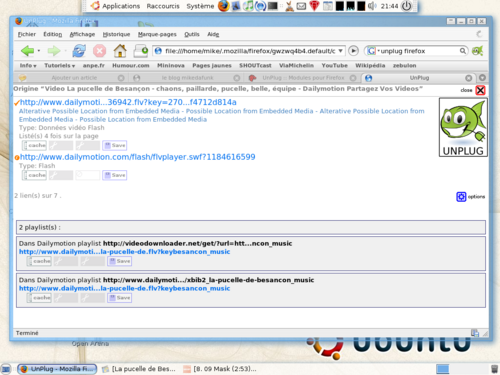
Task: Save the first flv video result
Action: (115, 145)
